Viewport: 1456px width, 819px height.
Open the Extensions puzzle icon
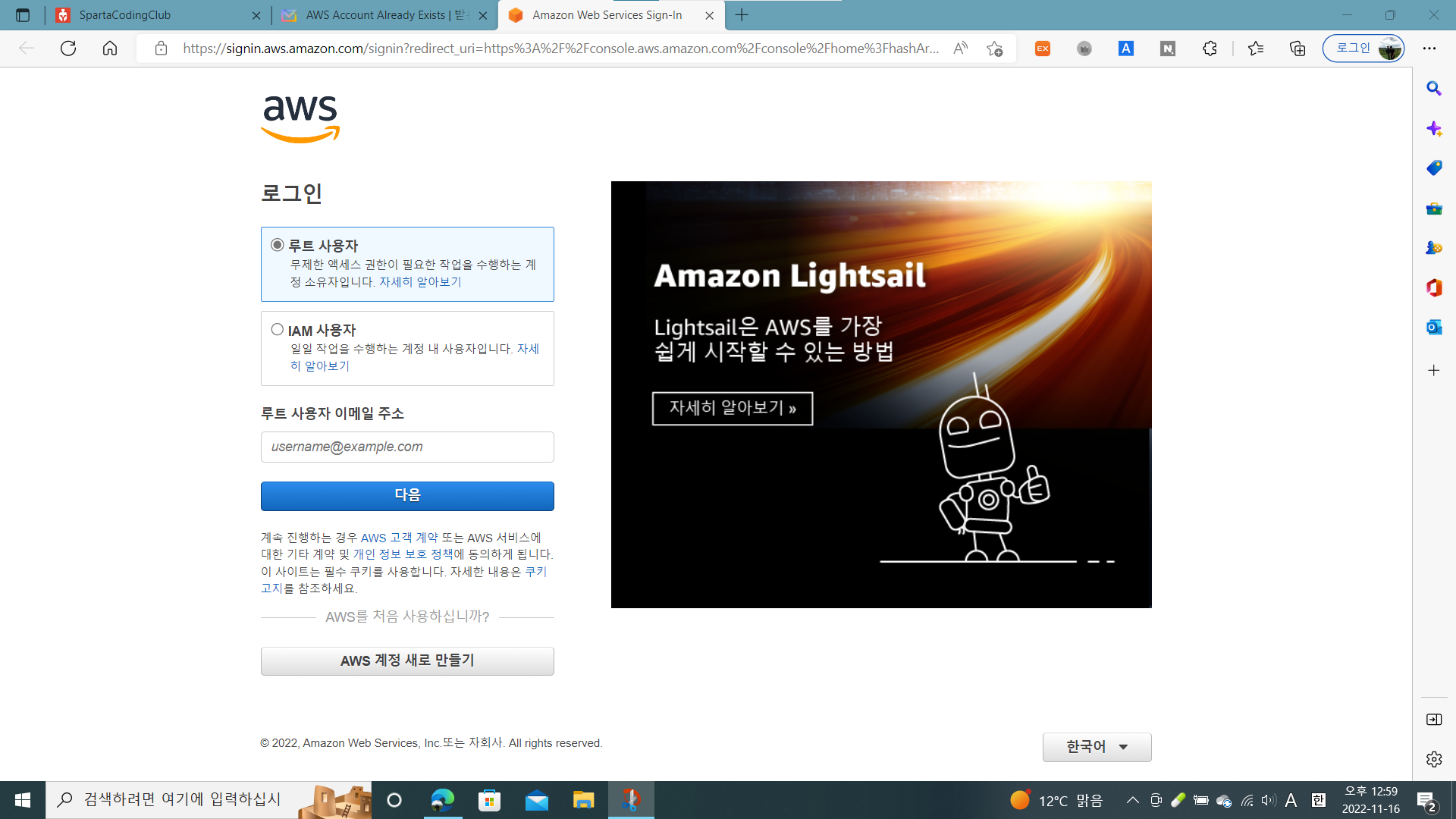click(x=1210, y=49)
